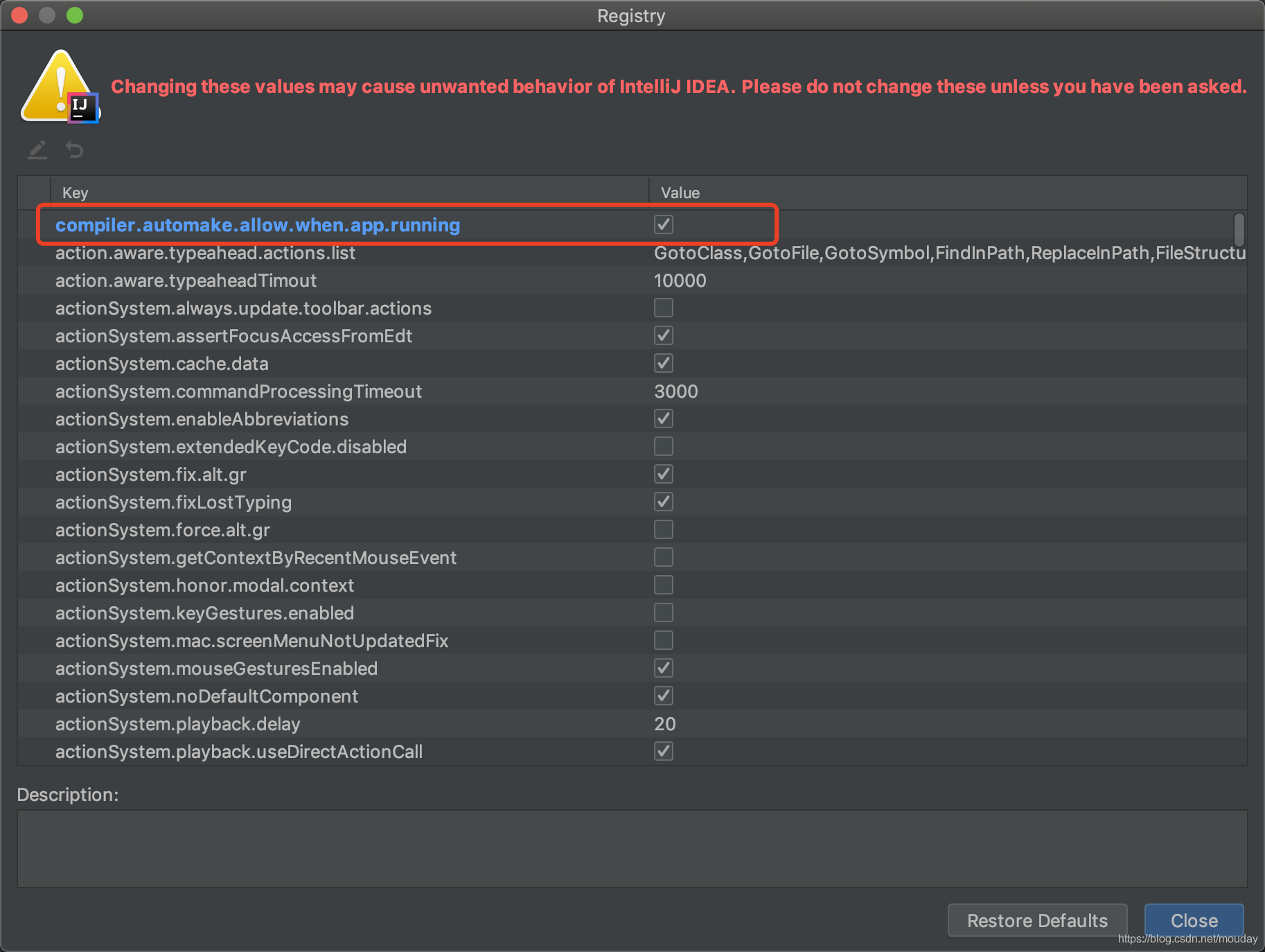Screen dimensions: 1265x952
Task: Select actionSystem.extendedKeyCode.disabled key text
Action: coord(231,447)
